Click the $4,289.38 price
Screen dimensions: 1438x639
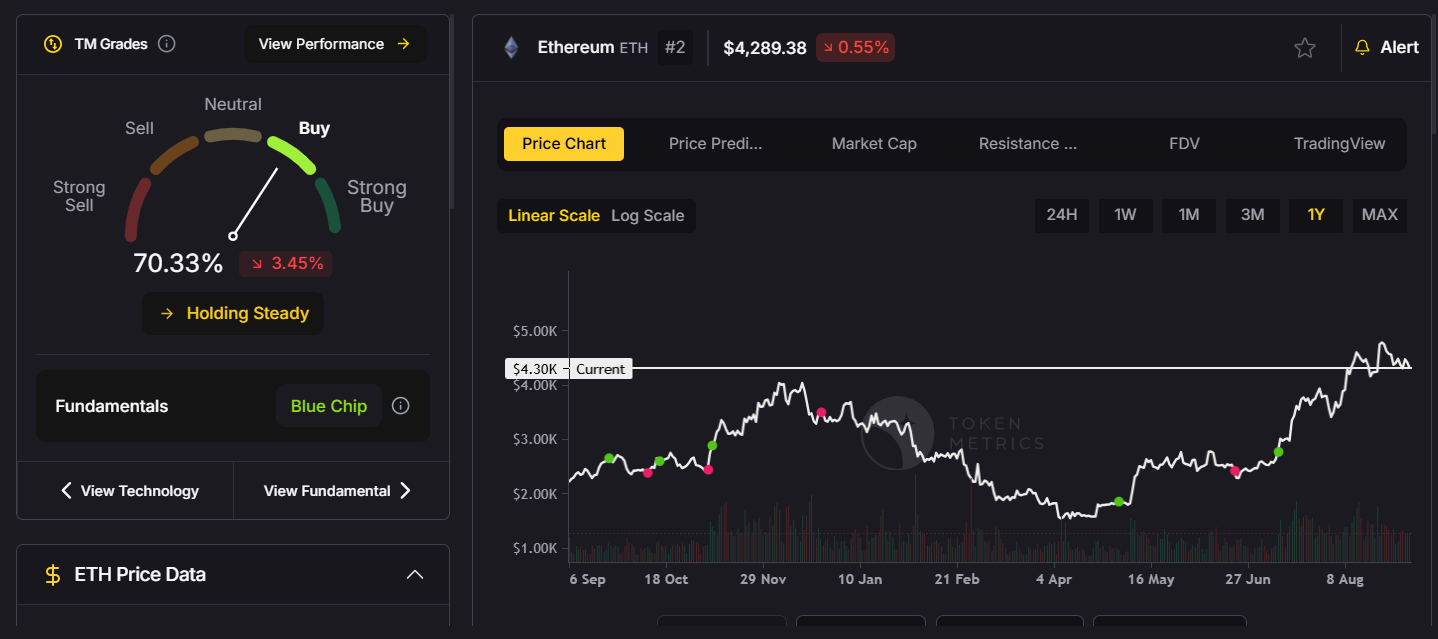pos(765,47)
